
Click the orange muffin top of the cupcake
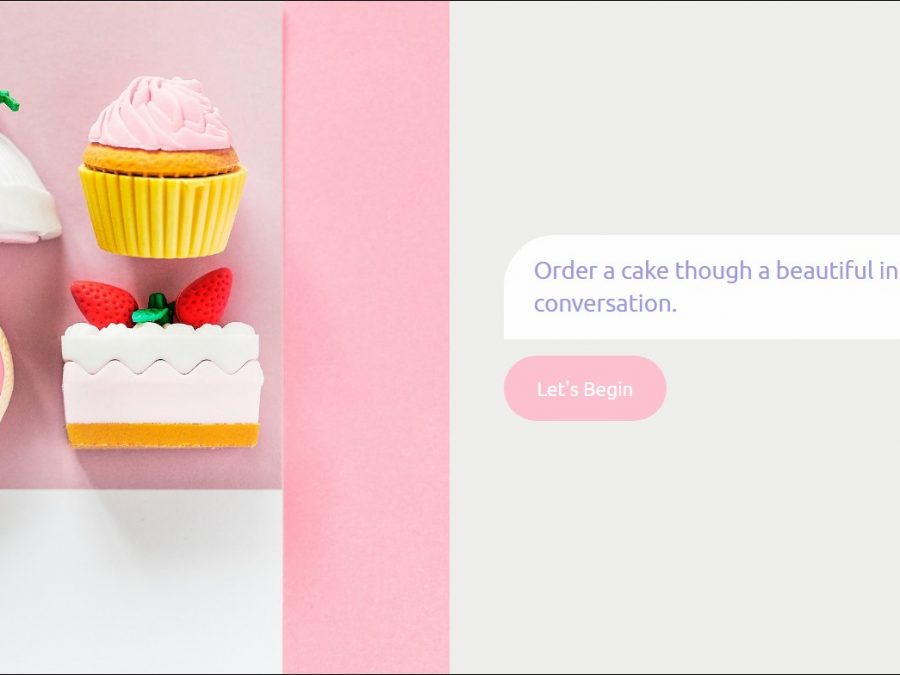(161, 160)
